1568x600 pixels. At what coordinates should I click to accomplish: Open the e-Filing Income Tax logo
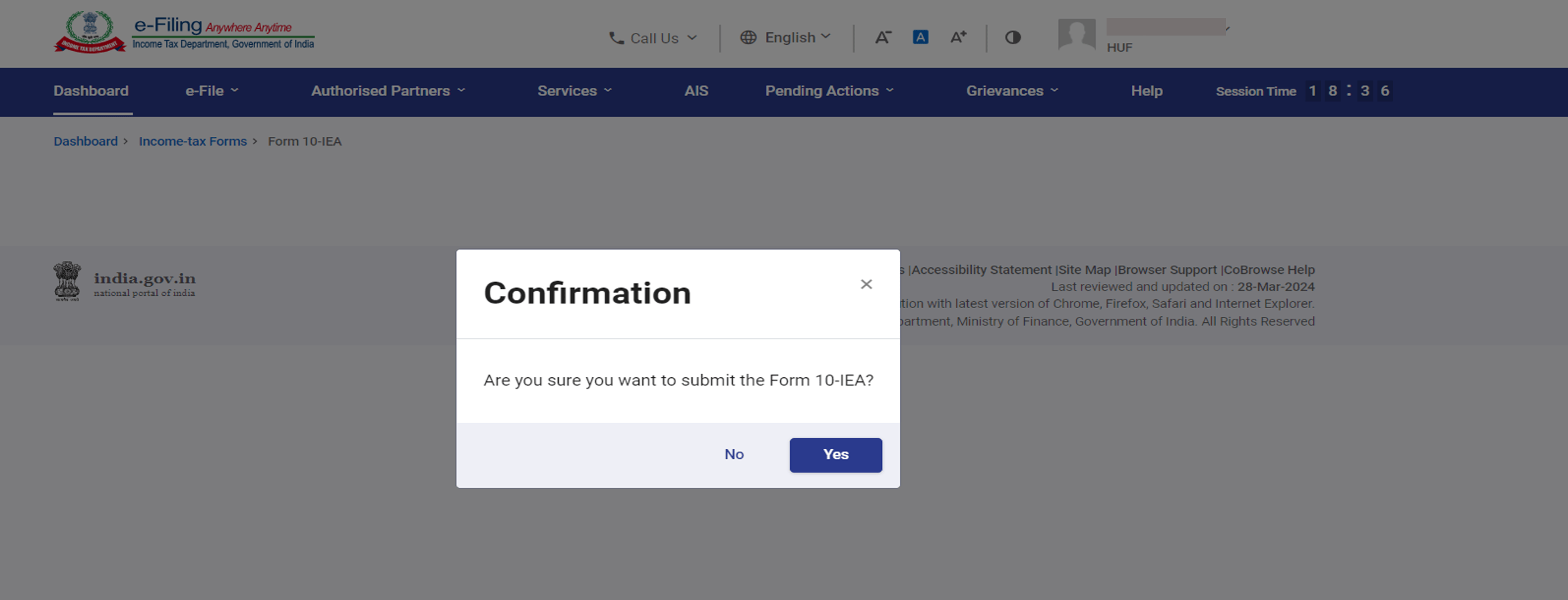pyautogui.click(x=184, y=32)
